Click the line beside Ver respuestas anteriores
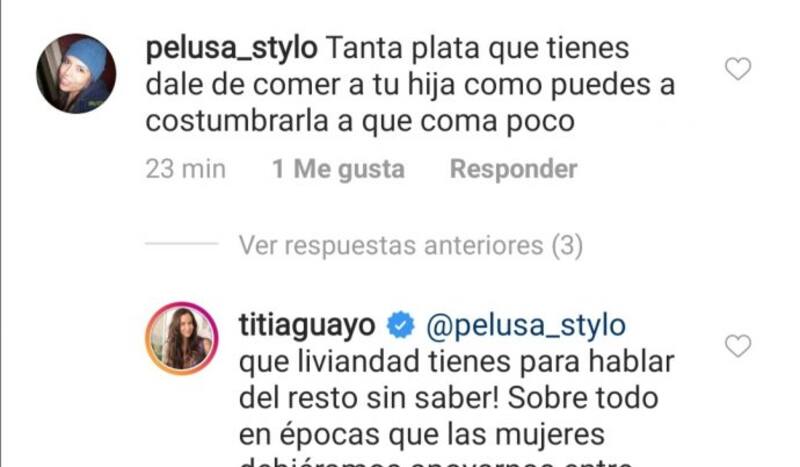 182,243
